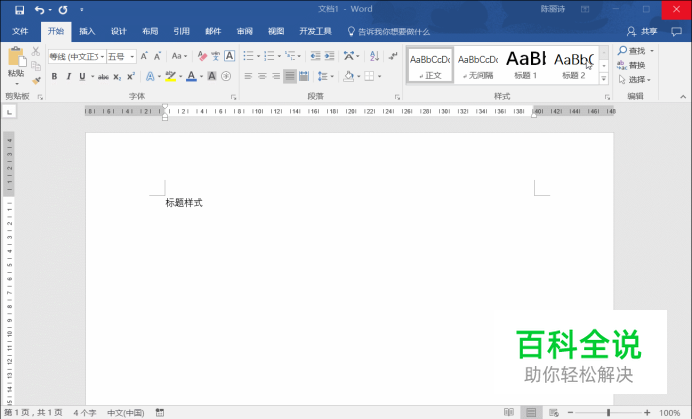This screenshot has height=419, width=692.
Task: Toggle superscript formatting
Action: click(x=131, y=76)
